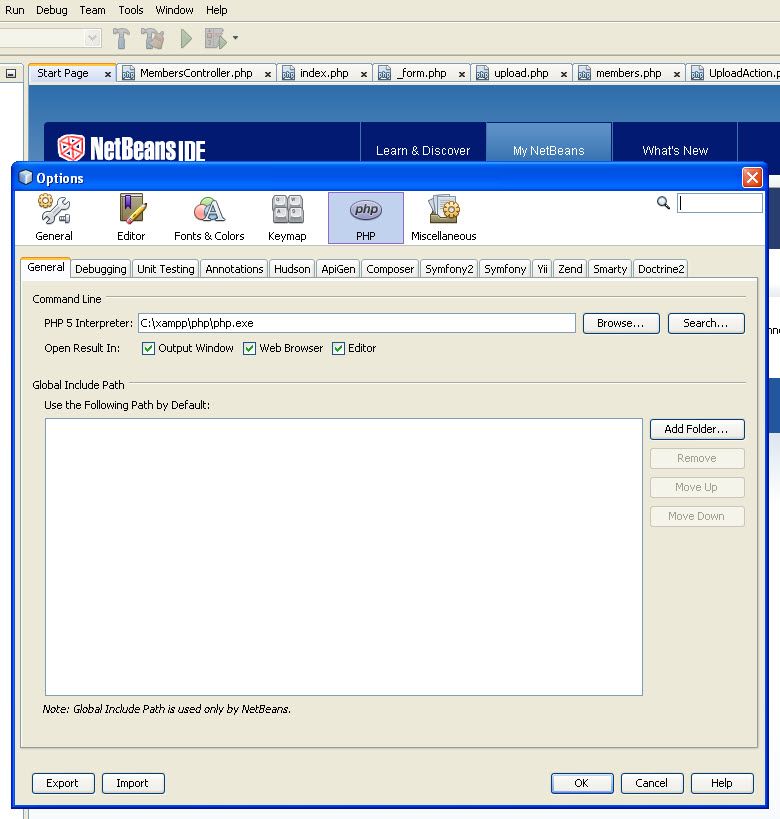780x819 pixels.
Task: Select the General tab in PHP options
Action: click(x=46, y=267)
